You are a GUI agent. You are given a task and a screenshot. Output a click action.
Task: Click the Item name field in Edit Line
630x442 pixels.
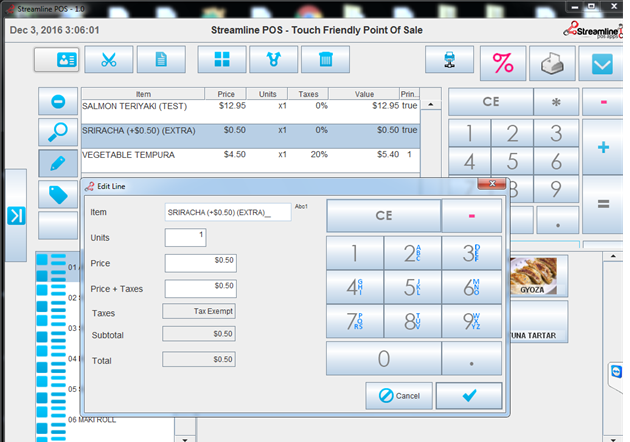coord(228,212)
